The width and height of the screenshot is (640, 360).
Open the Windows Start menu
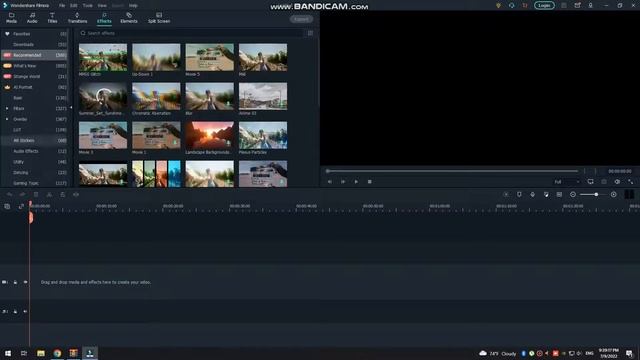[8, 353]
